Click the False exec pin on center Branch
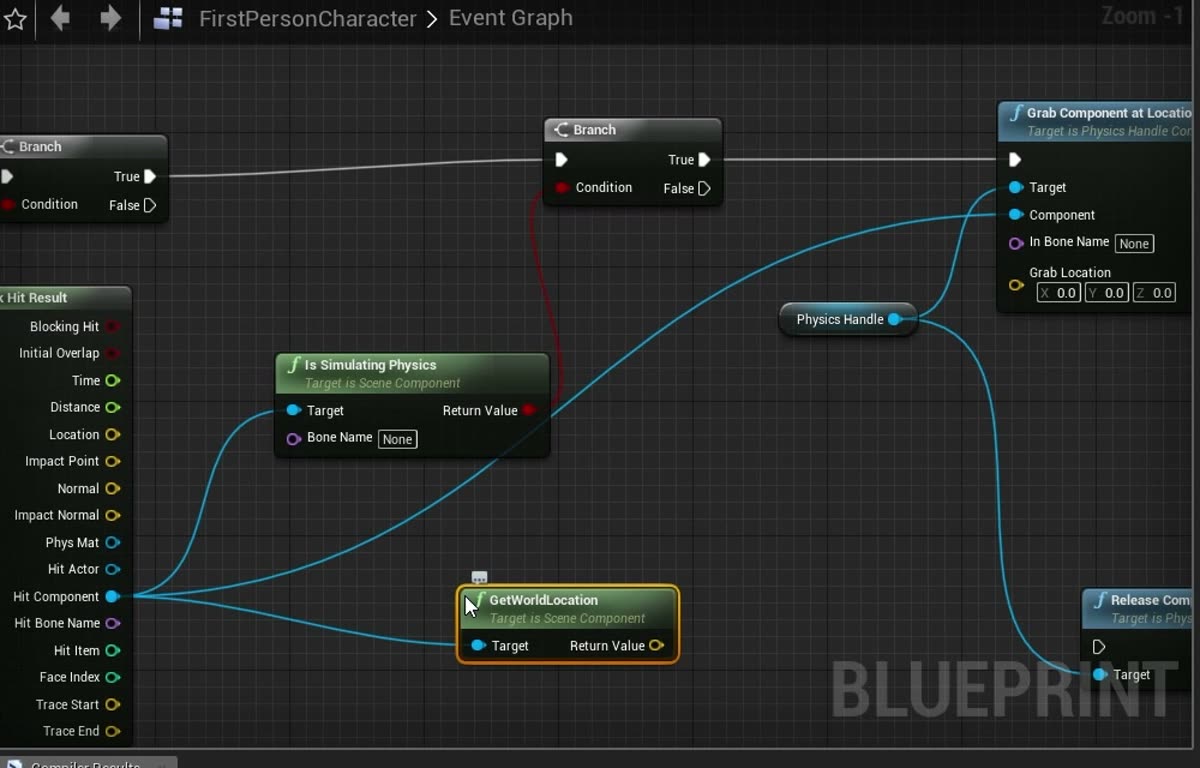The height and width of the screenshot is (768, 1200). pos(704,188)
